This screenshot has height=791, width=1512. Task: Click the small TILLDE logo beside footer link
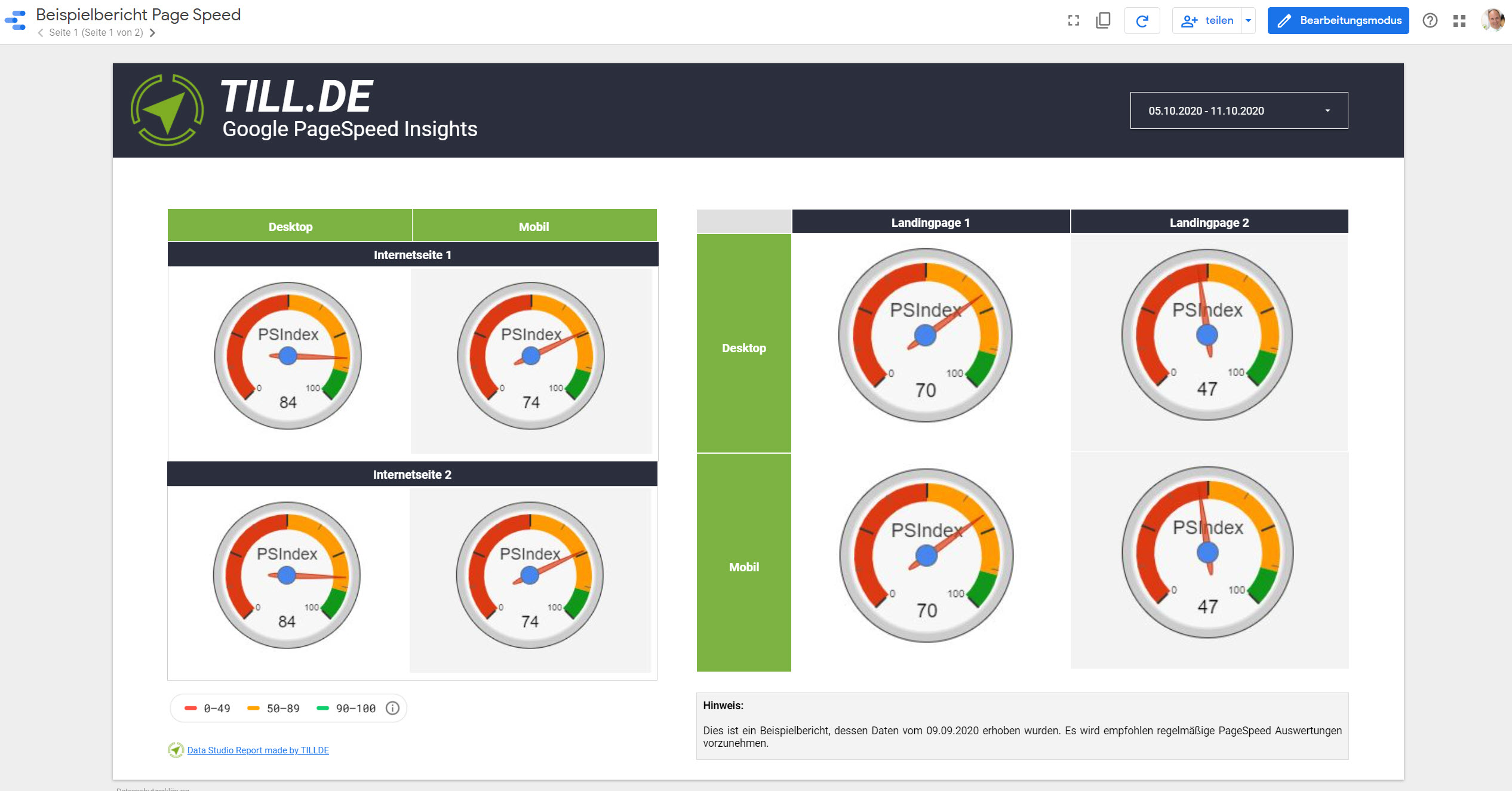176,750
